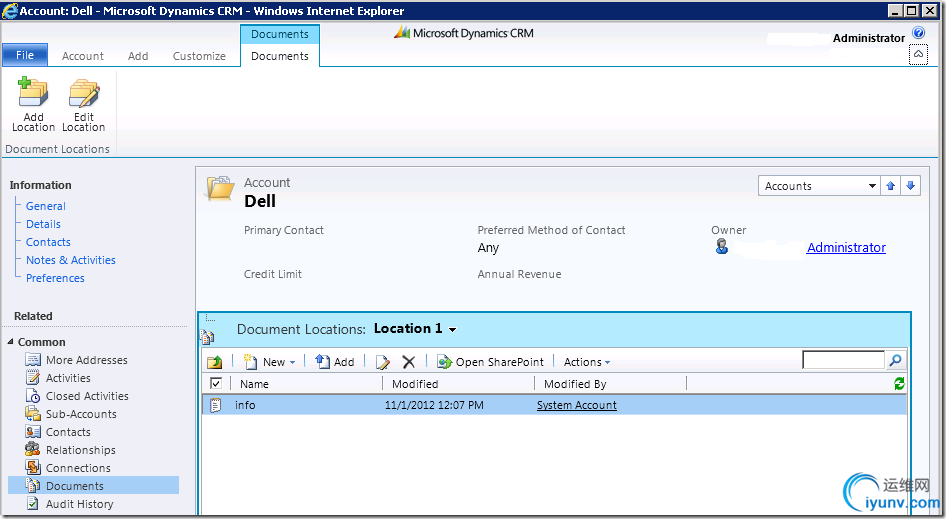The height and width of the screenshot is (519, 946).
Task: Go to Notes & Activities link
Action: point(71,260)
